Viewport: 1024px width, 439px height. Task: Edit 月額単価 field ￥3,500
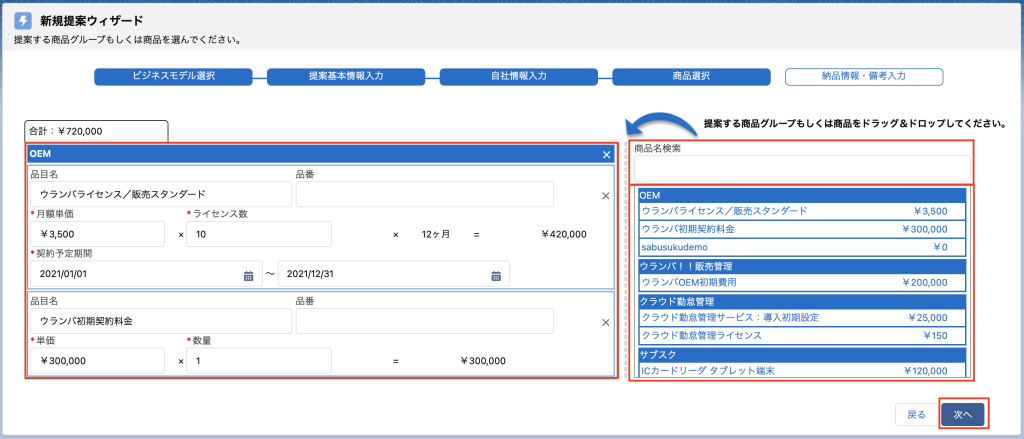pos(97,234)
